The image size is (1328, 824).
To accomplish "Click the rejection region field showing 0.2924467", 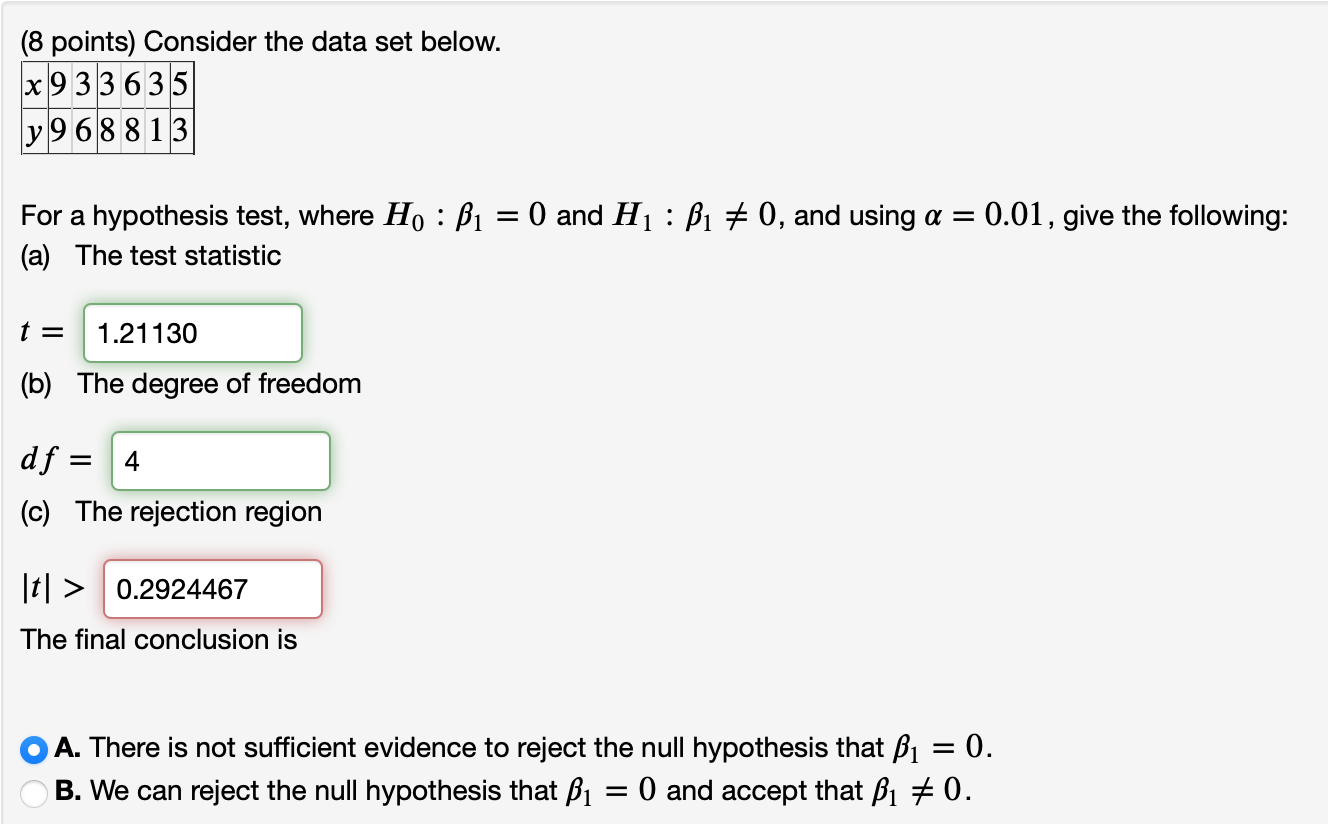I will click(x=212, y=589).
